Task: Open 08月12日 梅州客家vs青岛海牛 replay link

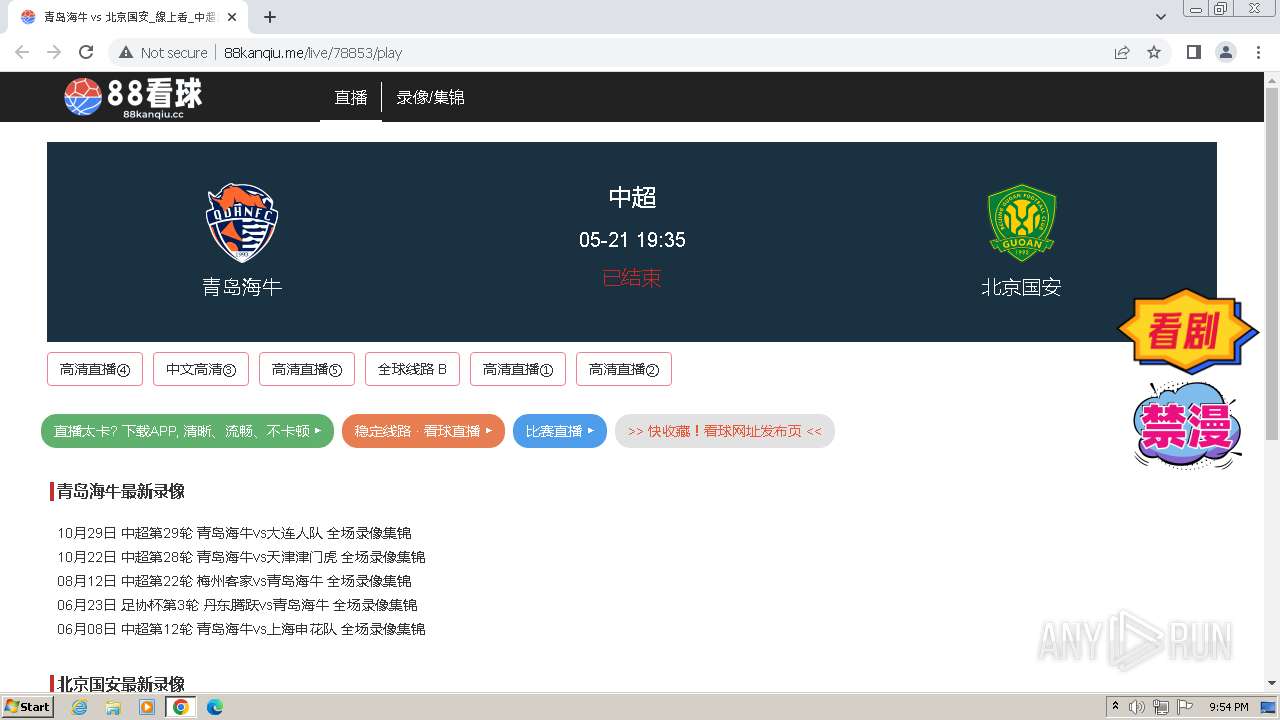Action: pyautogui.click(x=234, y=581)
